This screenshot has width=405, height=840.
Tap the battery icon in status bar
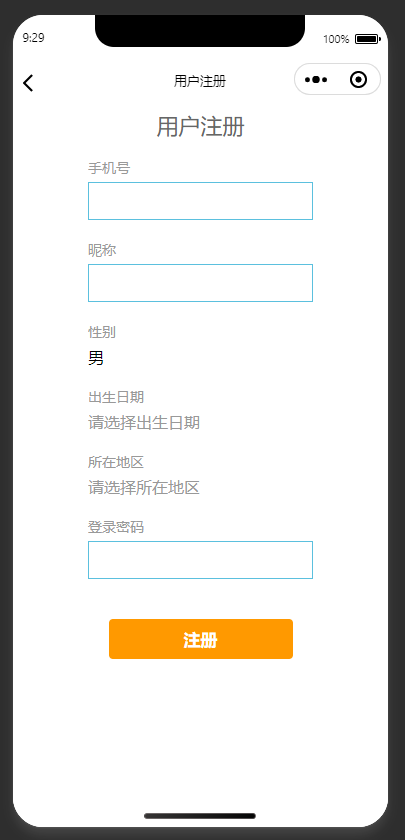368,39
